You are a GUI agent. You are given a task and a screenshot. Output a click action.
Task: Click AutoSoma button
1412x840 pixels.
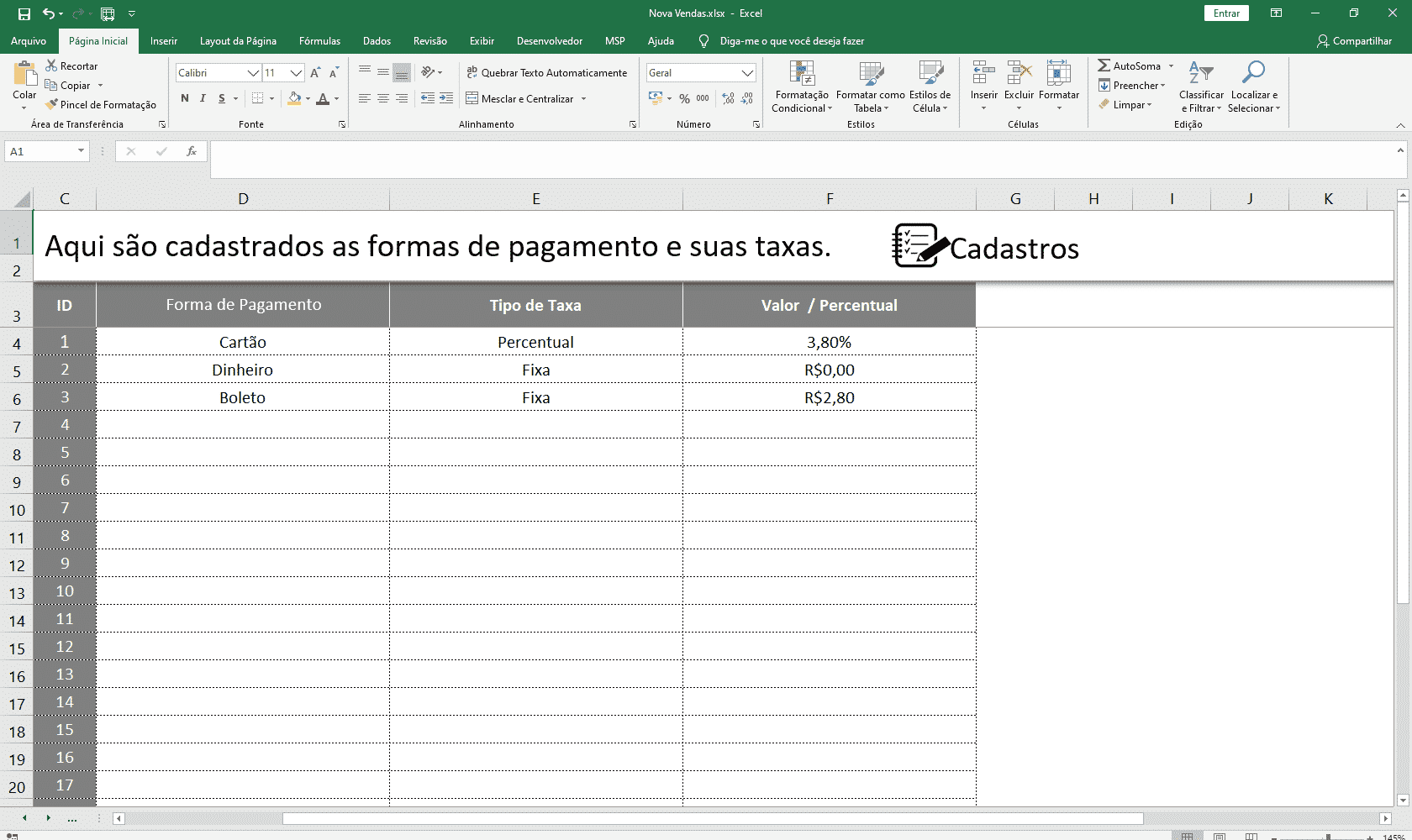point(1130,66)
